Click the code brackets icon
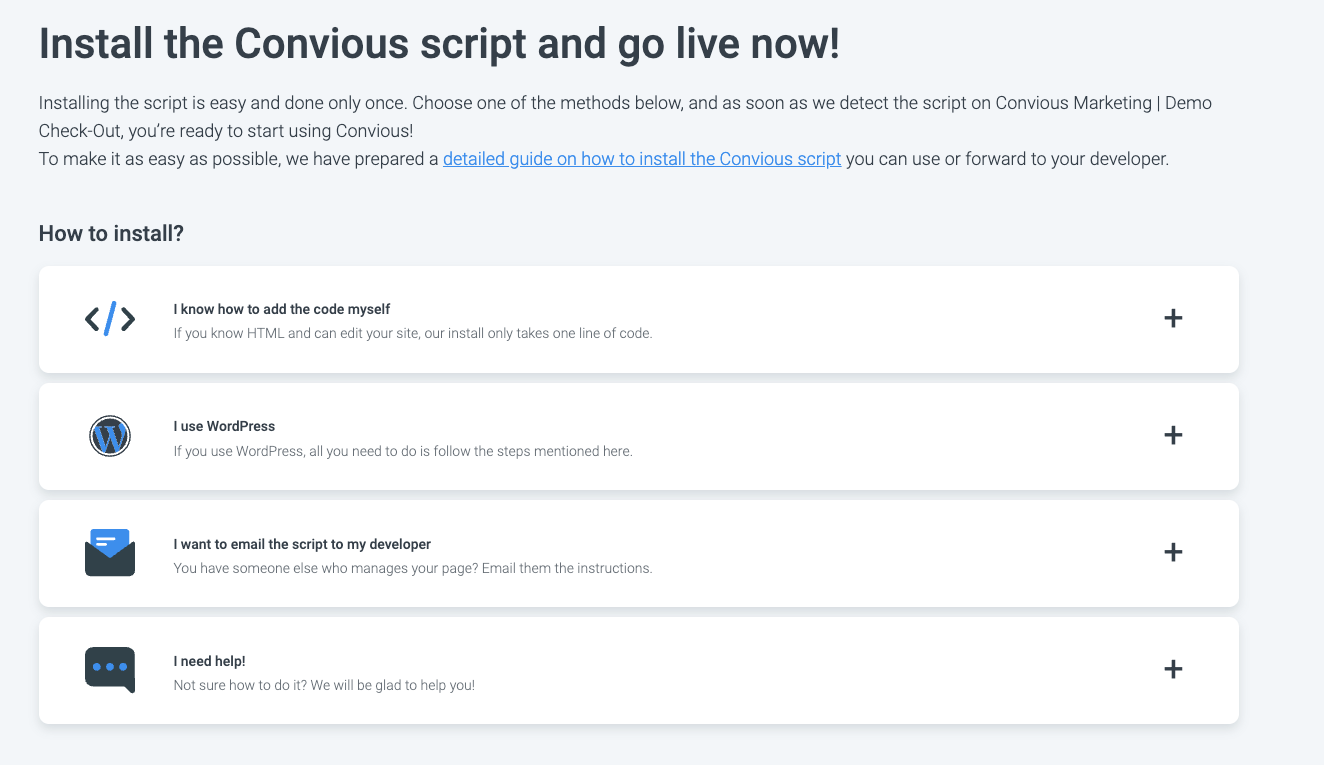 point(110,319)
